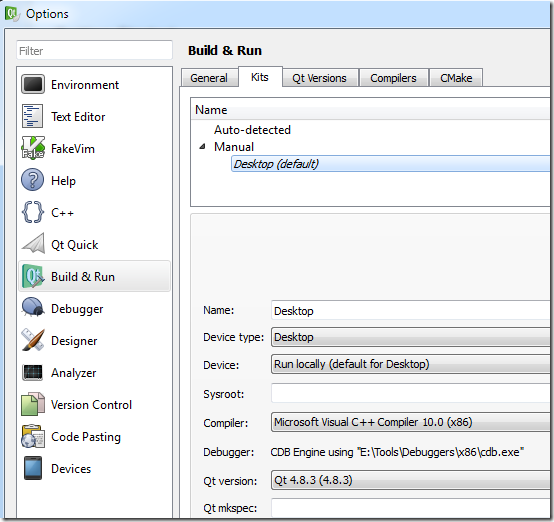Click the Designer brush icon

tap(33, 340)
